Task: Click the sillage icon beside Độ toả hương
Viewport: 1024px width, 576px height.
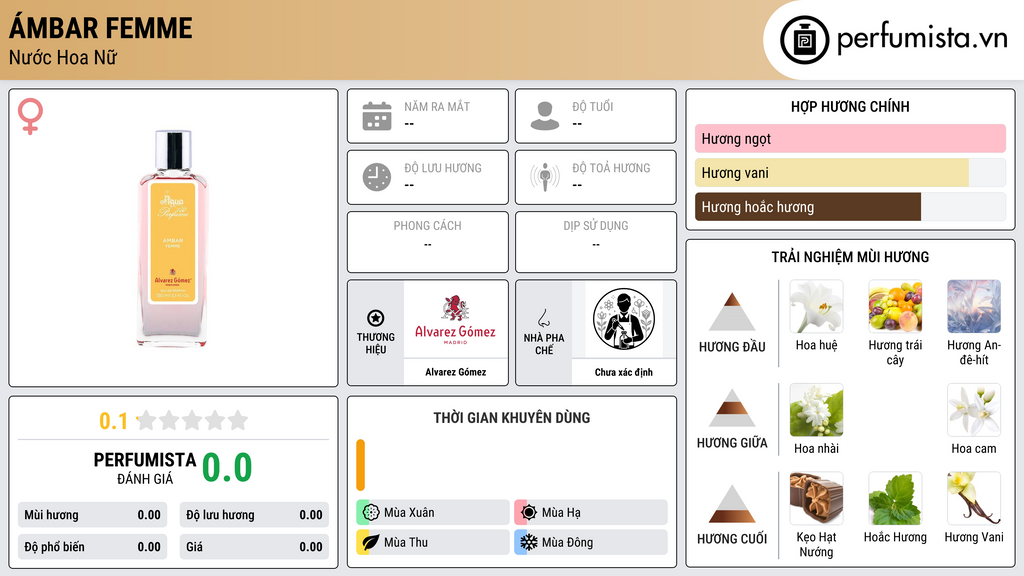Action: click(x=545, y=177)
